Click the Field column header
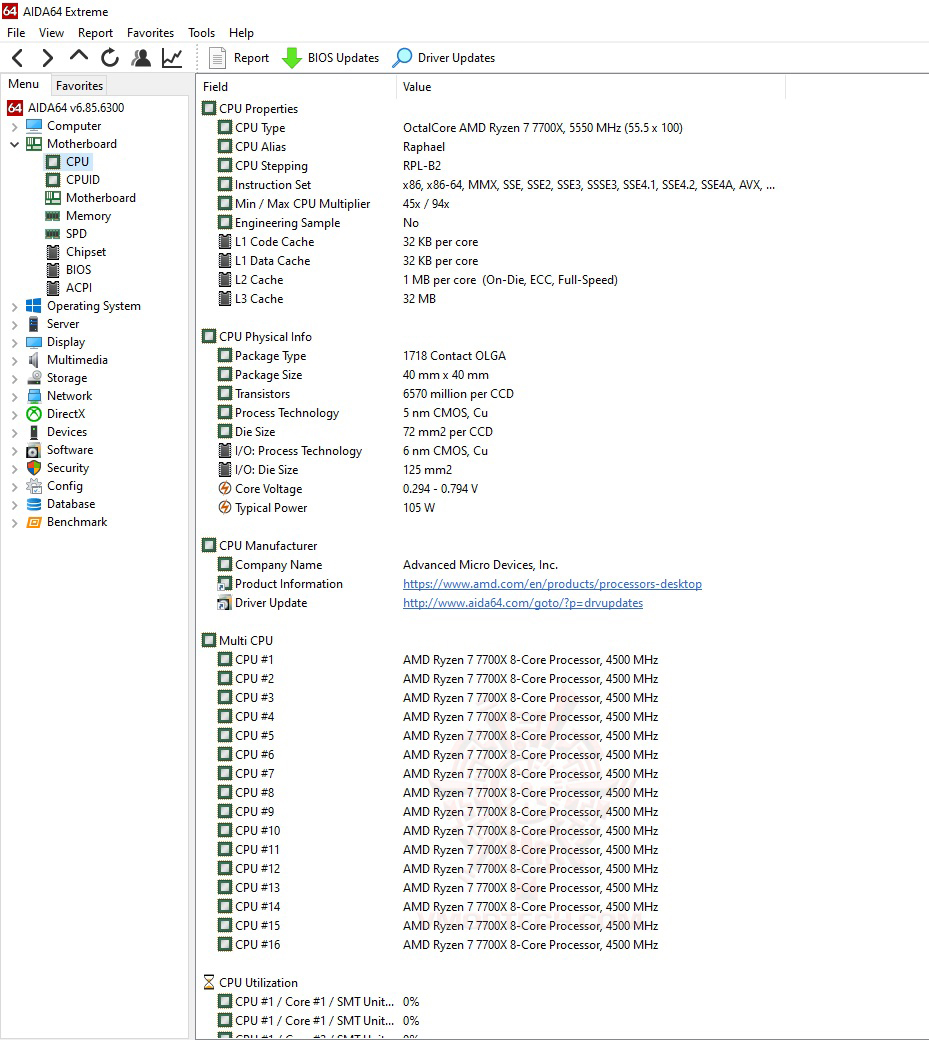The image size is (929, 1040). 296,87
